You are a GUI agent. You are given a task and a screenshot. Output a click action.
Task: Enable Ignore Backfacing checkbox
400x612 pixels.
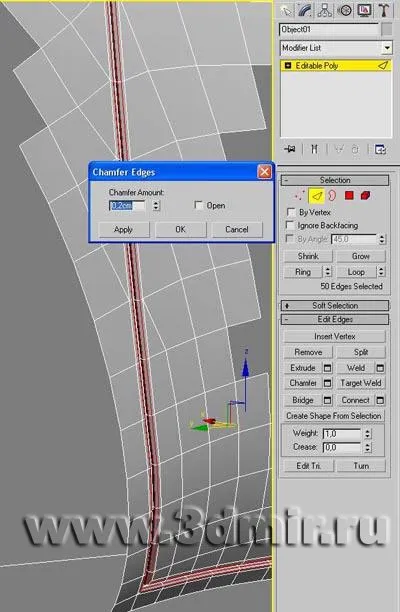point(290,225)
